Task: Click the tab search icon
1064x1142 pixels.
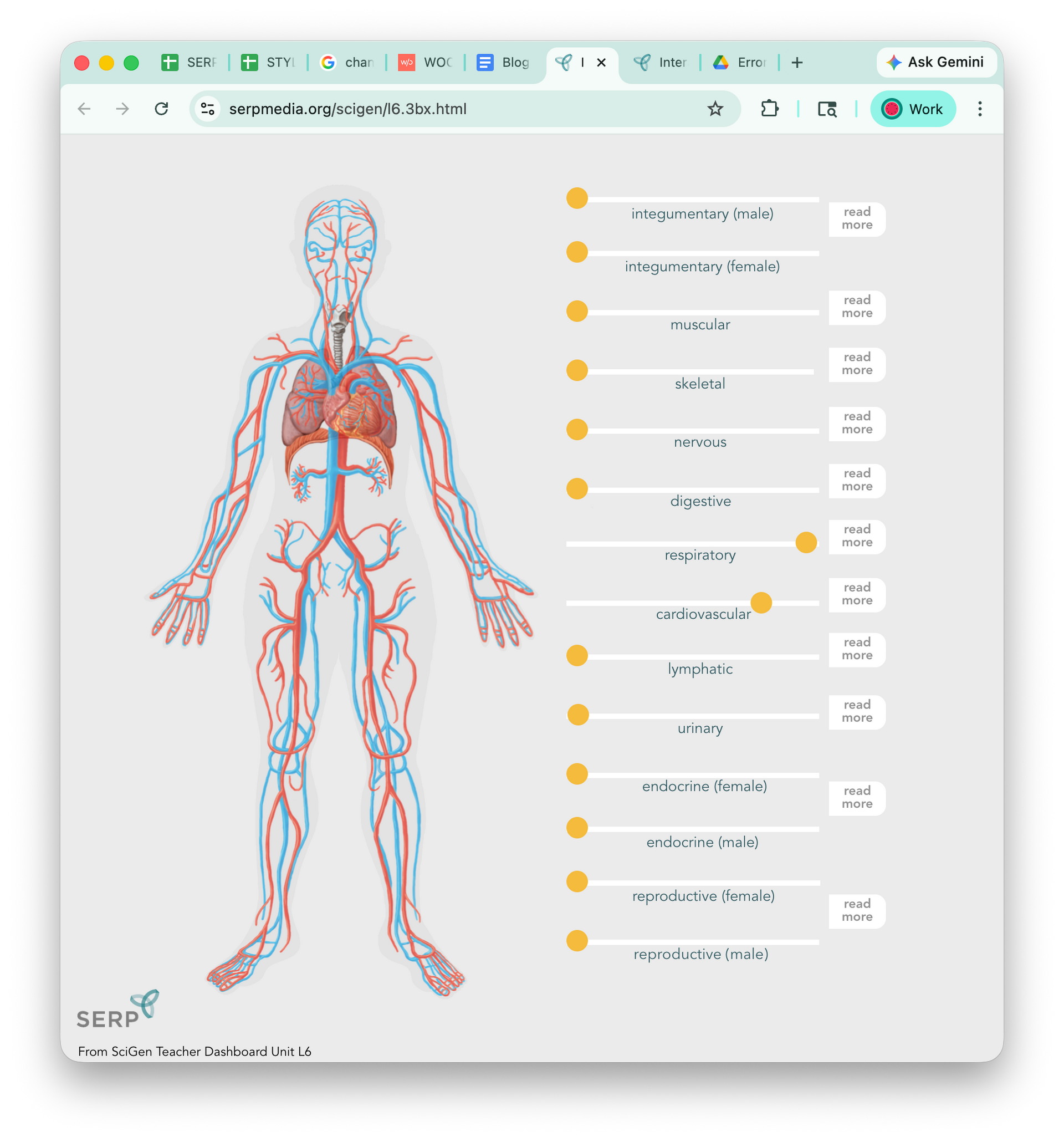Action: point(827,109)
